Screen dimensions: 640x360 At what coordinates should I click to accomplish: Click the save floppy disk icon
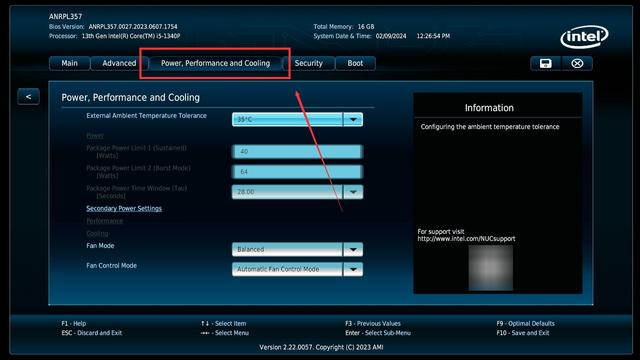546,64
